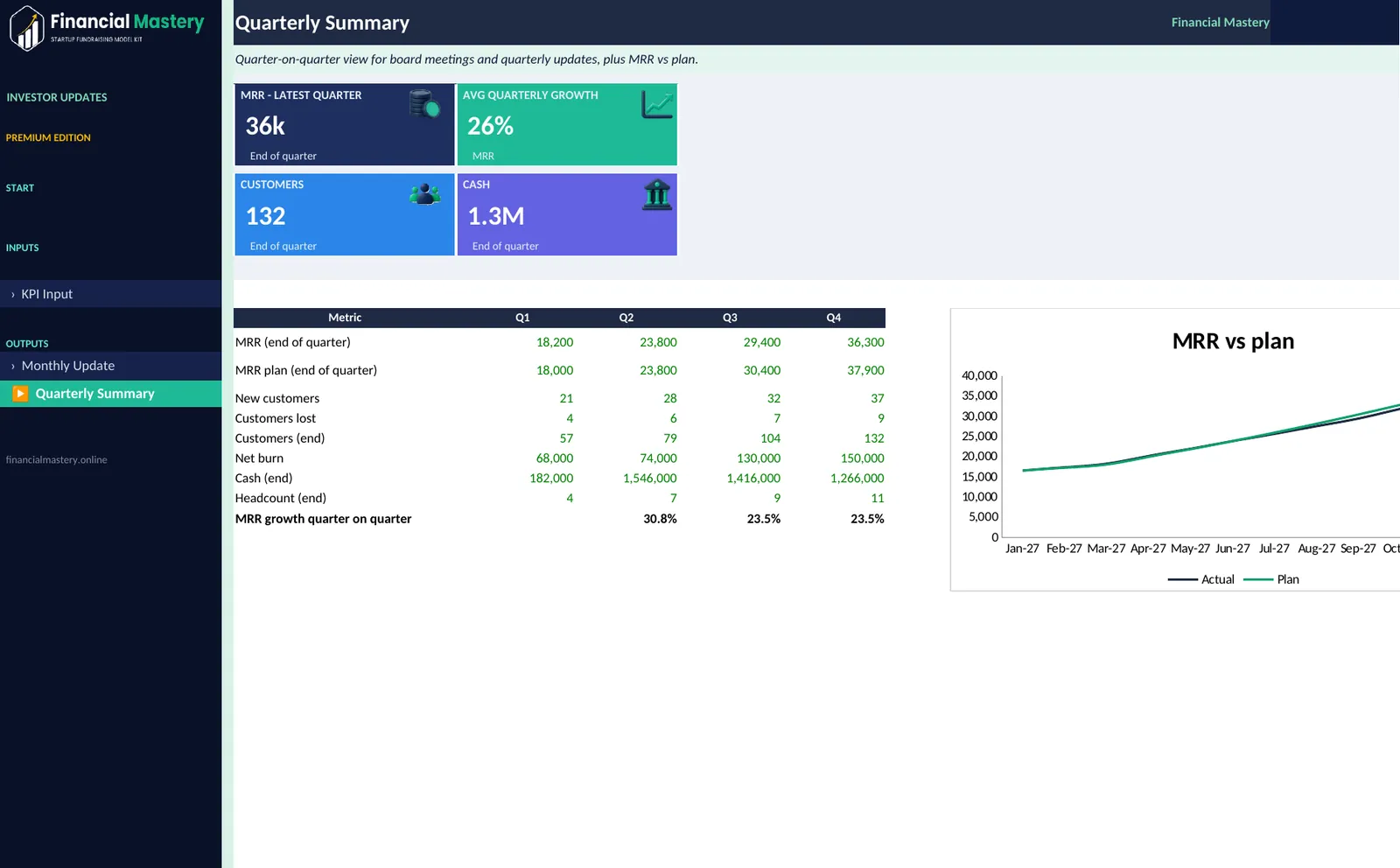
Task: Click the 18,200 MRR Q1 cell
Action: [x=555, y=342]
